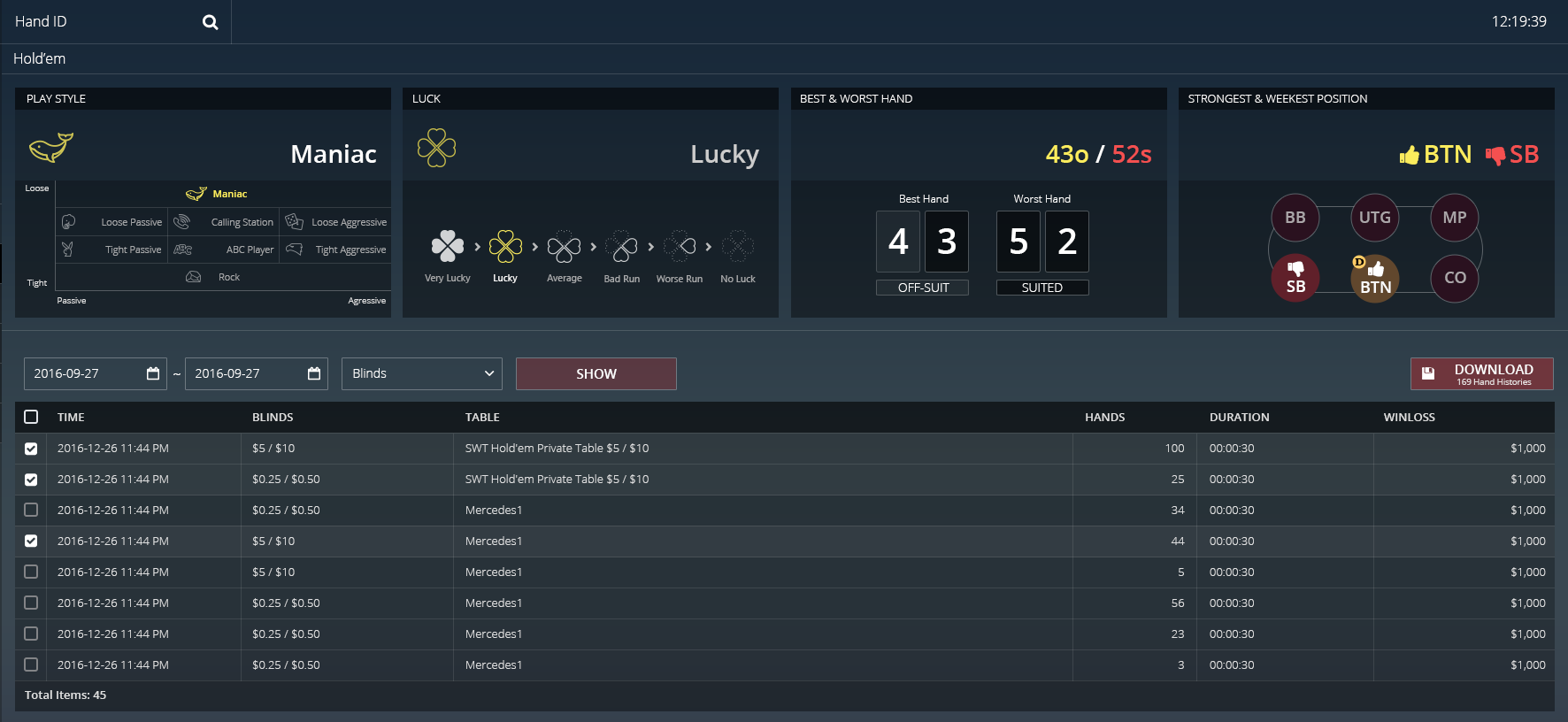The height and width of the screenshot is (722, 1568).
Task: Click the BTN dealer position circle
Action: pos(1374,278)
